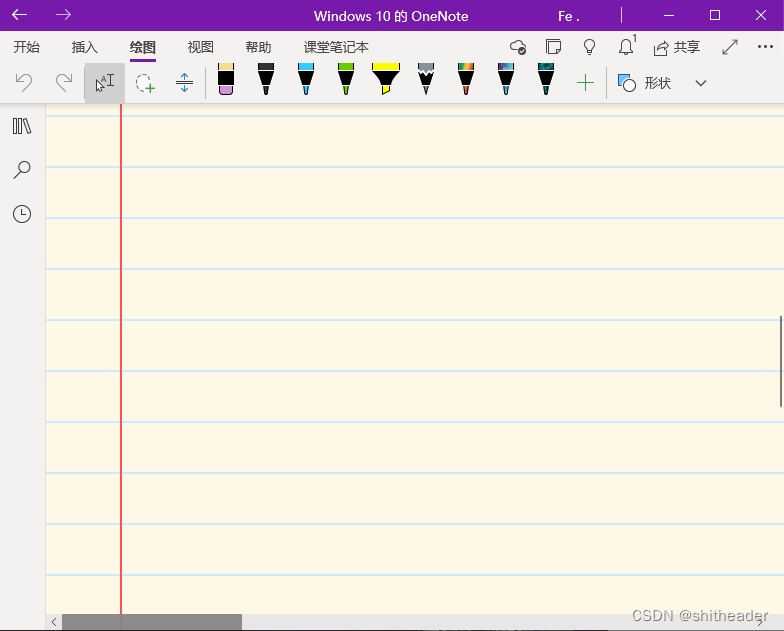Click the search magnifier in sidebar

(x=22, y=170)
